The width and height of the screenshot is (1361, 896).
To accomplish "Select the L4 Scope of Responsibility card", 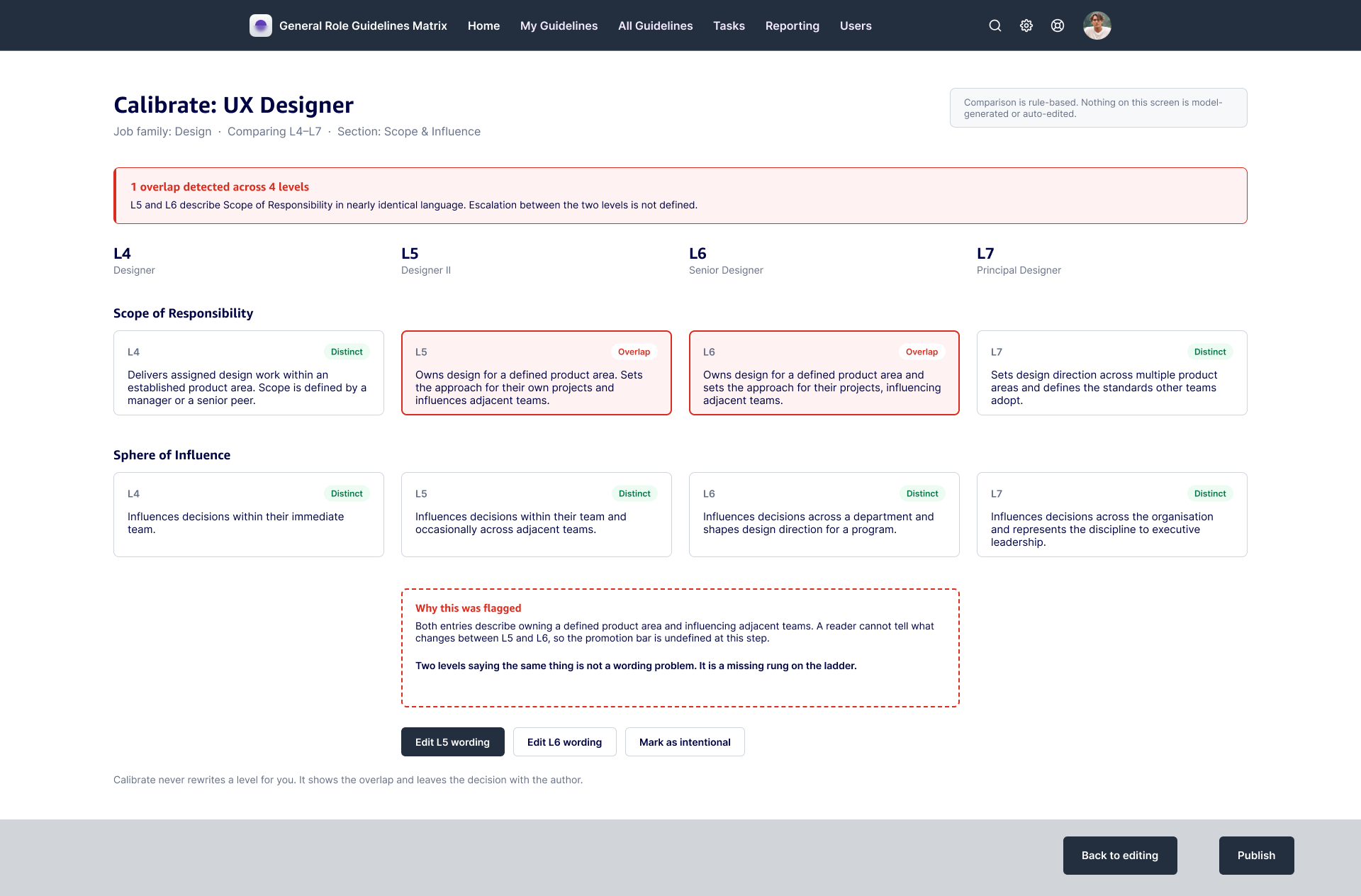I will pos(249,373).
